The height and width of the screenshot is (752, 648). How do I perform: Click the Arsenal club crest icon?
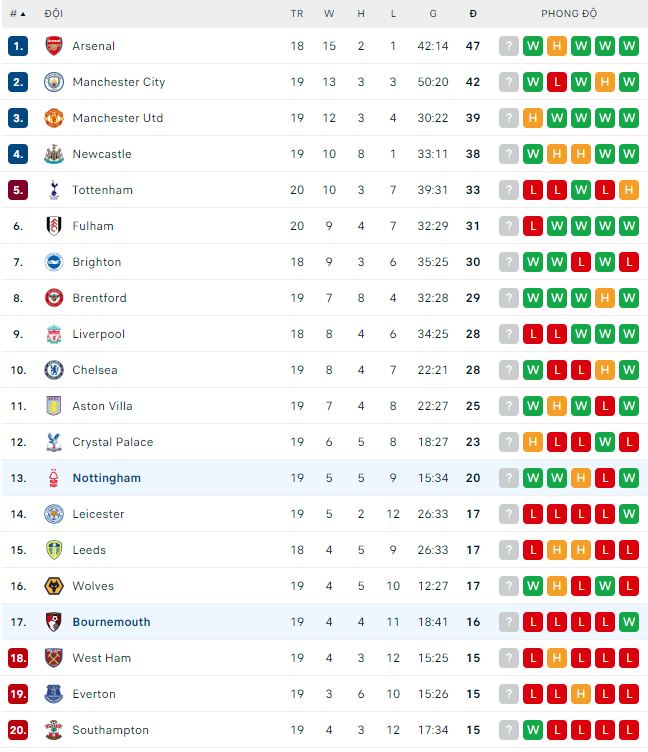(53, 46)
